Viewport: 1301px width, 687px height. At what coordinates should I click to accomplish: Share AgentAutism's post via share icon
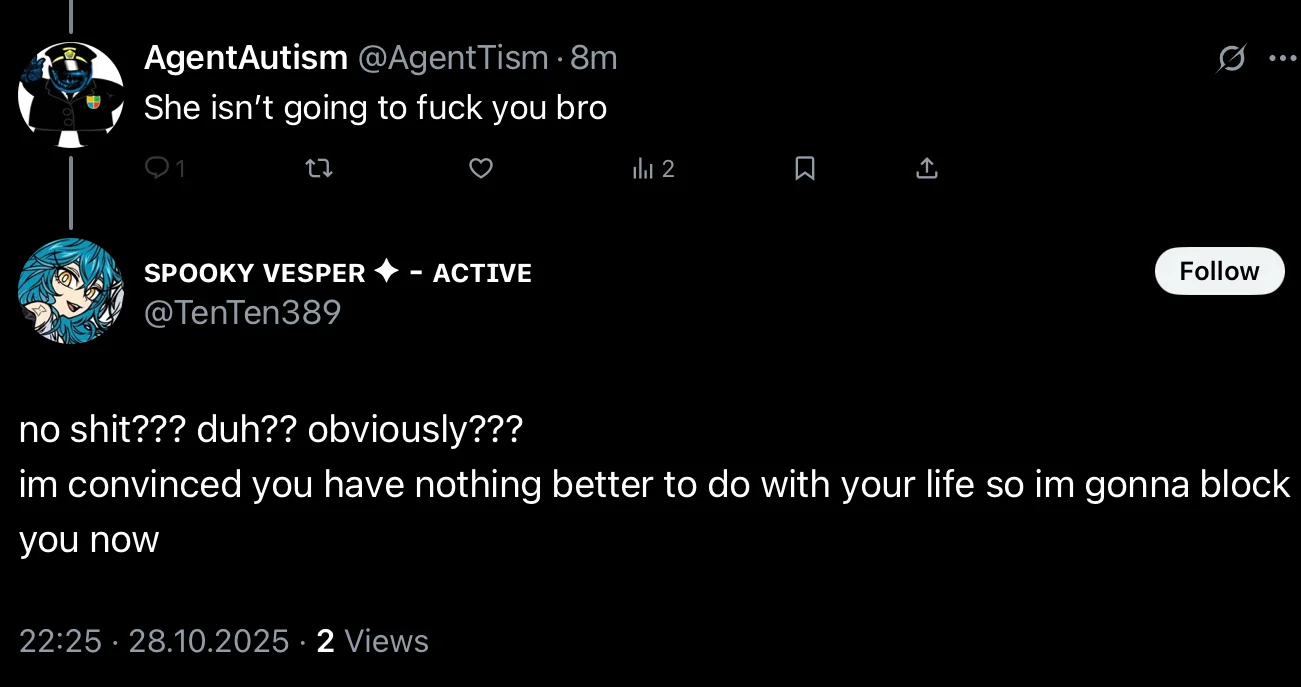pyautogui.click(x=927, y=169)
